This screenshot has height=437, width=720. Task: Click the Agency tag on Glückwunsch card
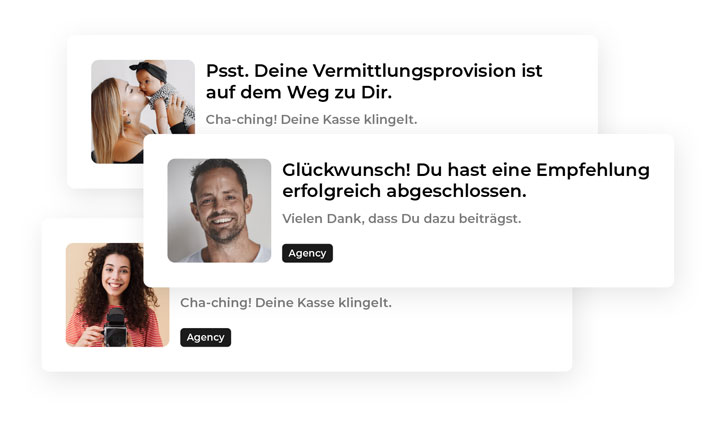(x=307, y=253)
